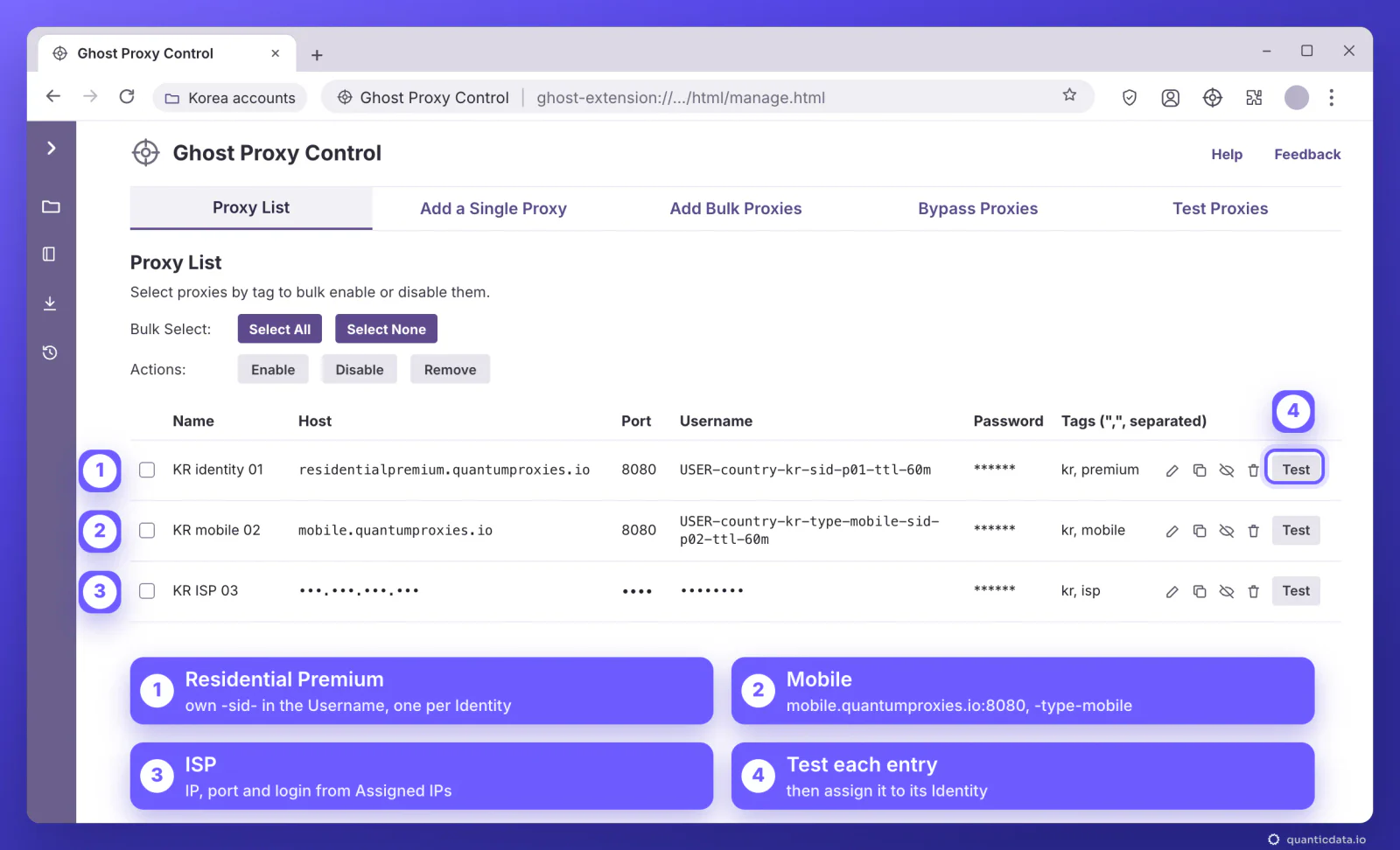Viewport: 1400px width, 850px height.
Task: Tick the KR ISP 03 checkbox
Action: point(147,591)
